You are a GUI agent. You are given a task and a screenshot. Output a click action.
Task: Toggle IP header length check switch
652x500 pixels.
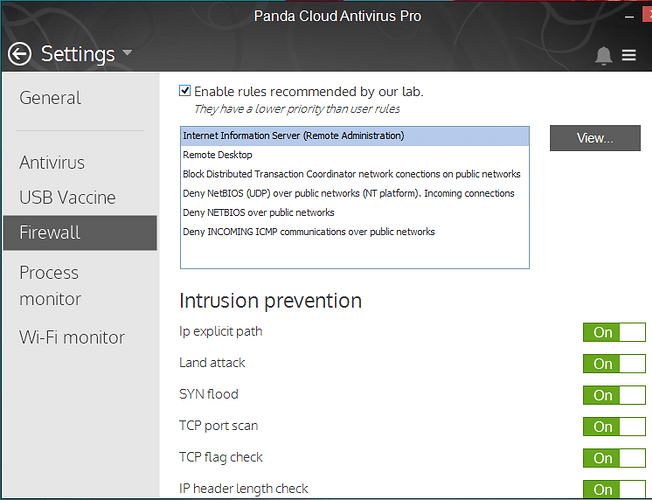[614, 489]
